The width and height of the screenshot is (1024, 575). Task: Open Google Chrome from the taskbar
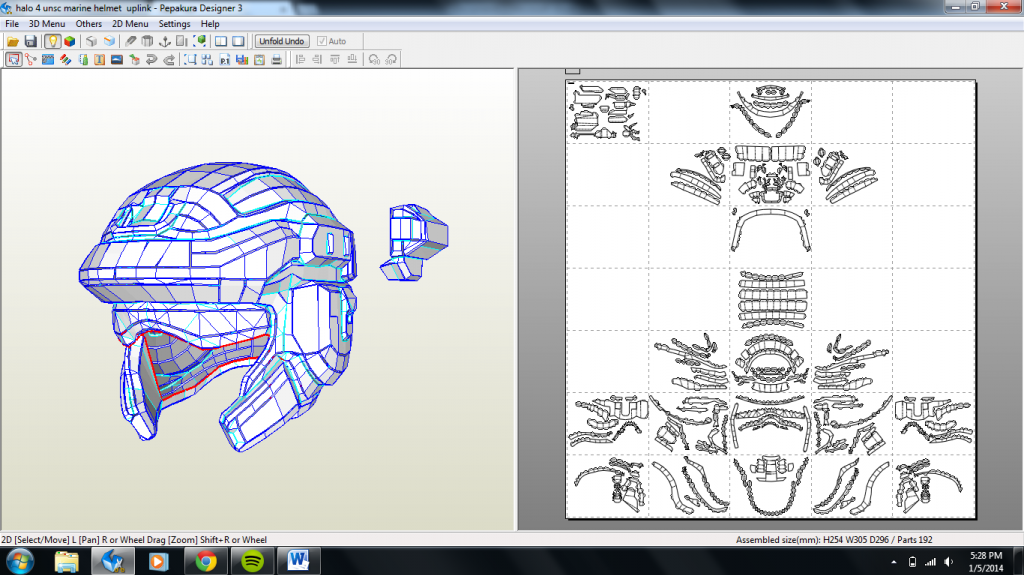(206, 561)
